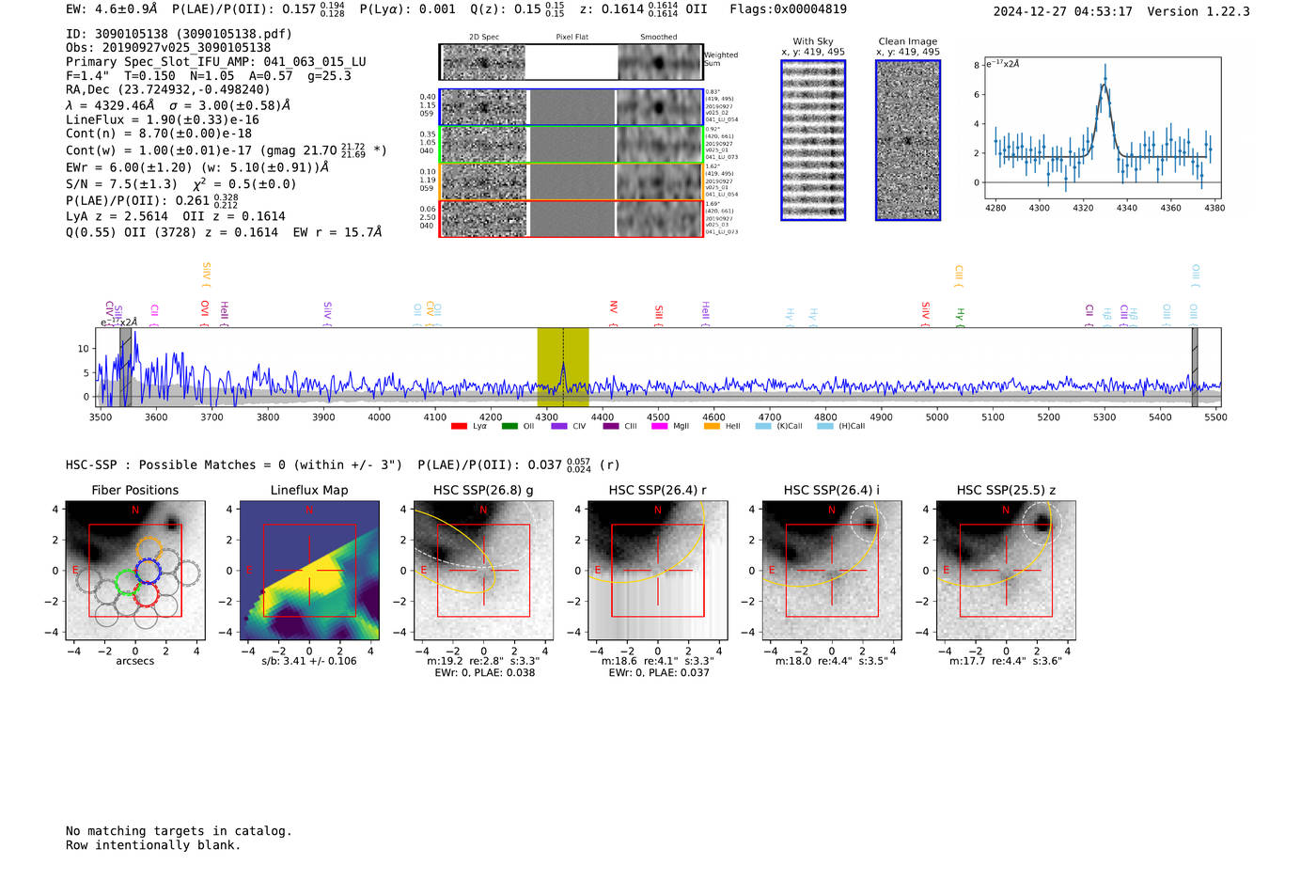Select the (K)CaII legend swatch
Screen dimensions: 1316x896
tap(763, 427)
